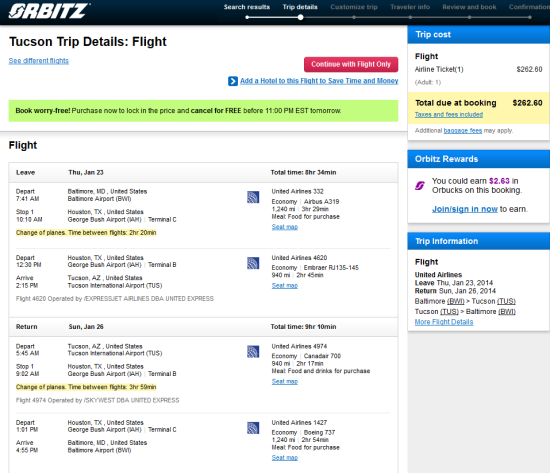Screen dimensions: 550x473
Task: Expand More Flight Details
Action: point(444,322)
